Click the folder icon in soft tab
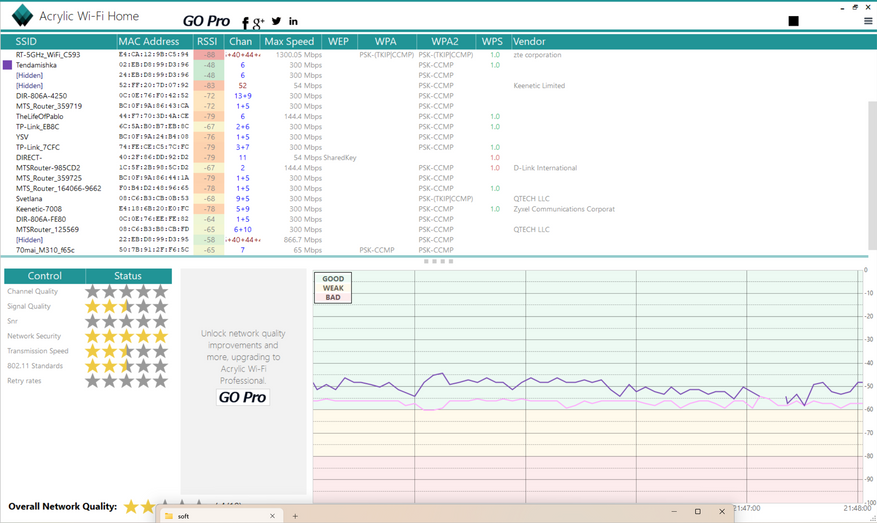Screen dimensions: 877x523 tap(169, 516)
